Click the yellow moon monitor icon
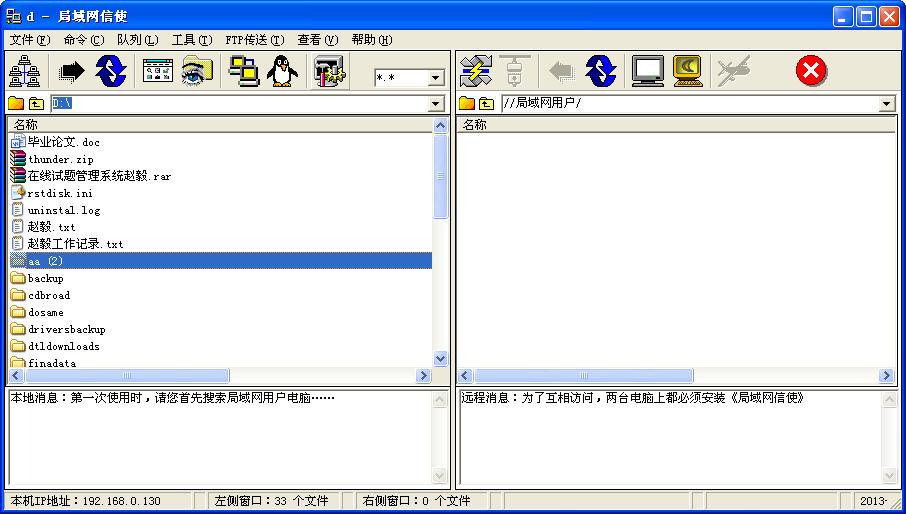The image size is (906, 514). coord(688,71)
